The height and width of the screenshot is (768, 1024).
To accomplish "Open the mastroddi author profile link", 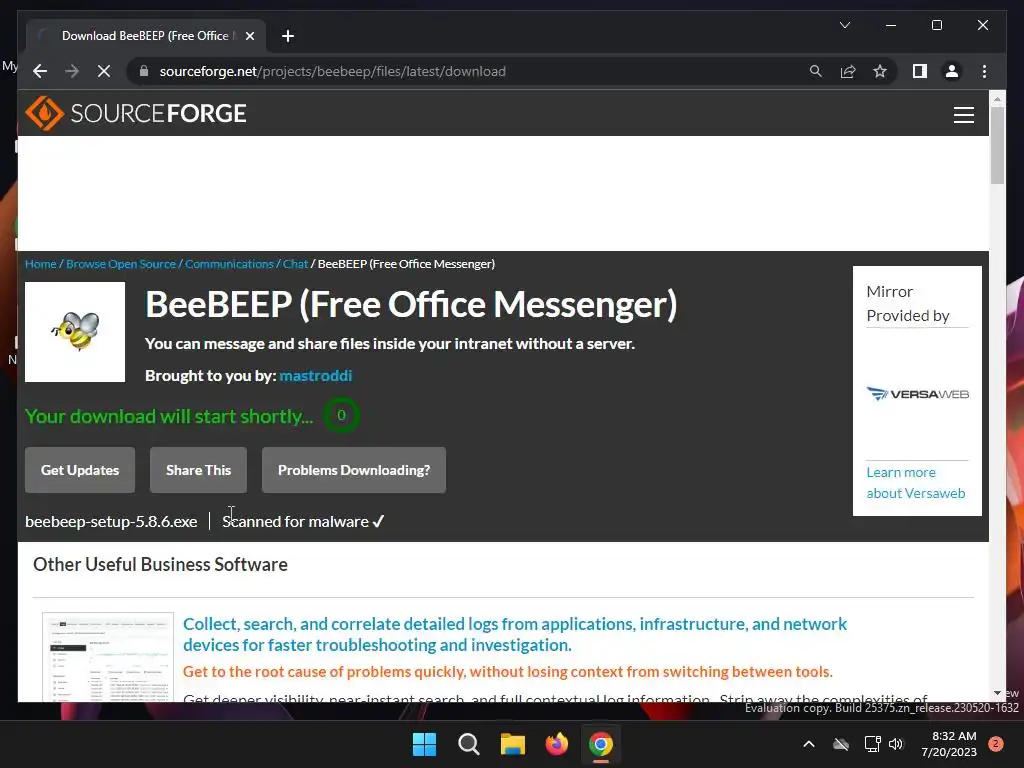I will [x=315, y=376].
